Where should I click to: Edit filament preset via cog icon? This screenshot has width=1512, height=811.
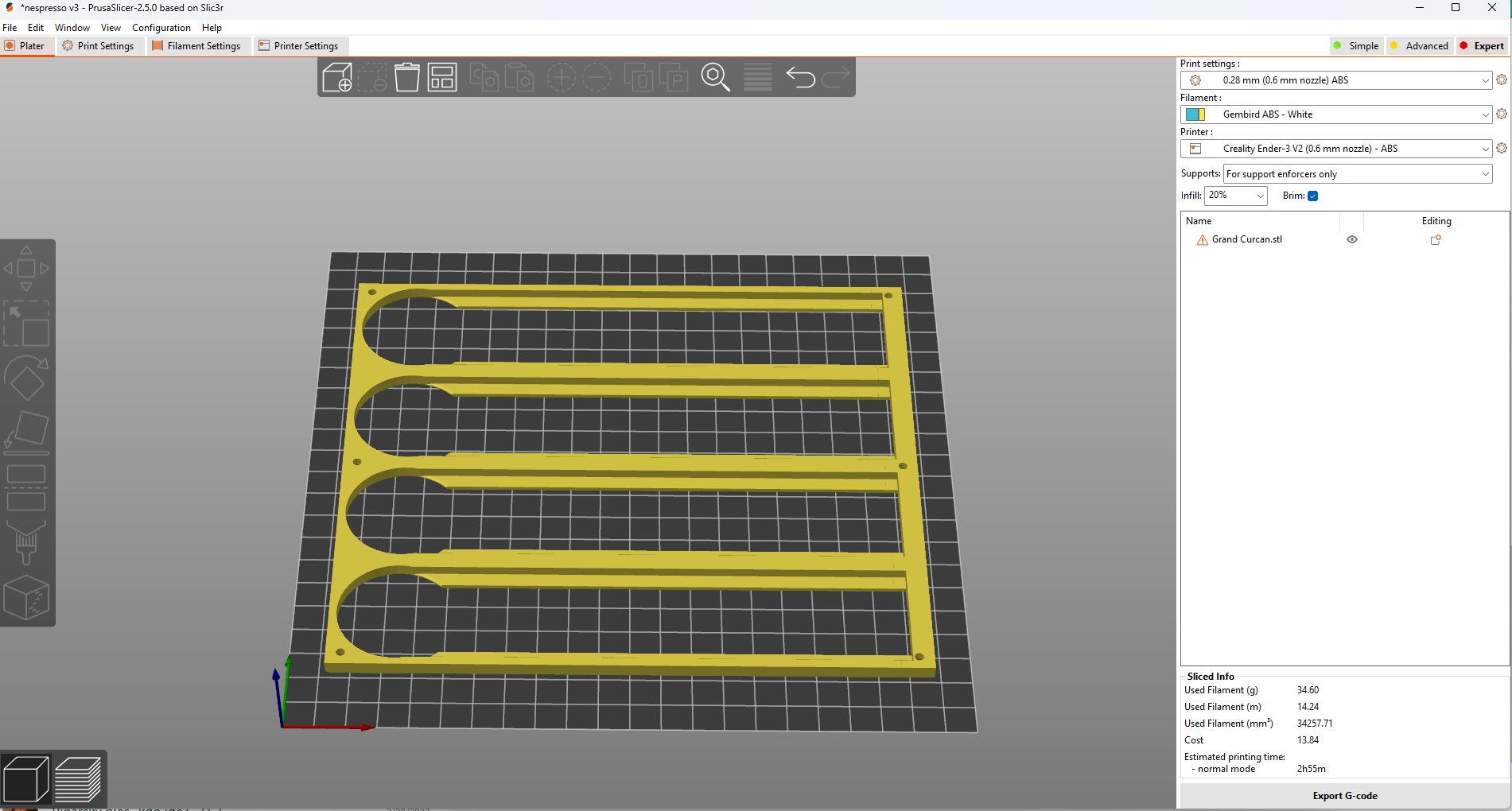tap(1502, 114)
